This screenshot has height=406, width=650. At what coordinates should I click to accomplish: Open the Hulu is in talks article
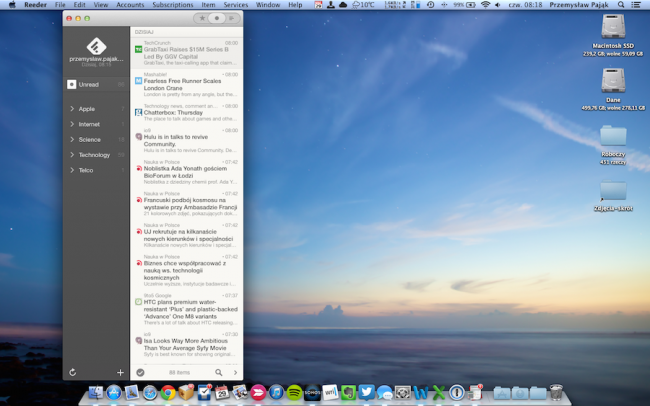tap(187, 140)
